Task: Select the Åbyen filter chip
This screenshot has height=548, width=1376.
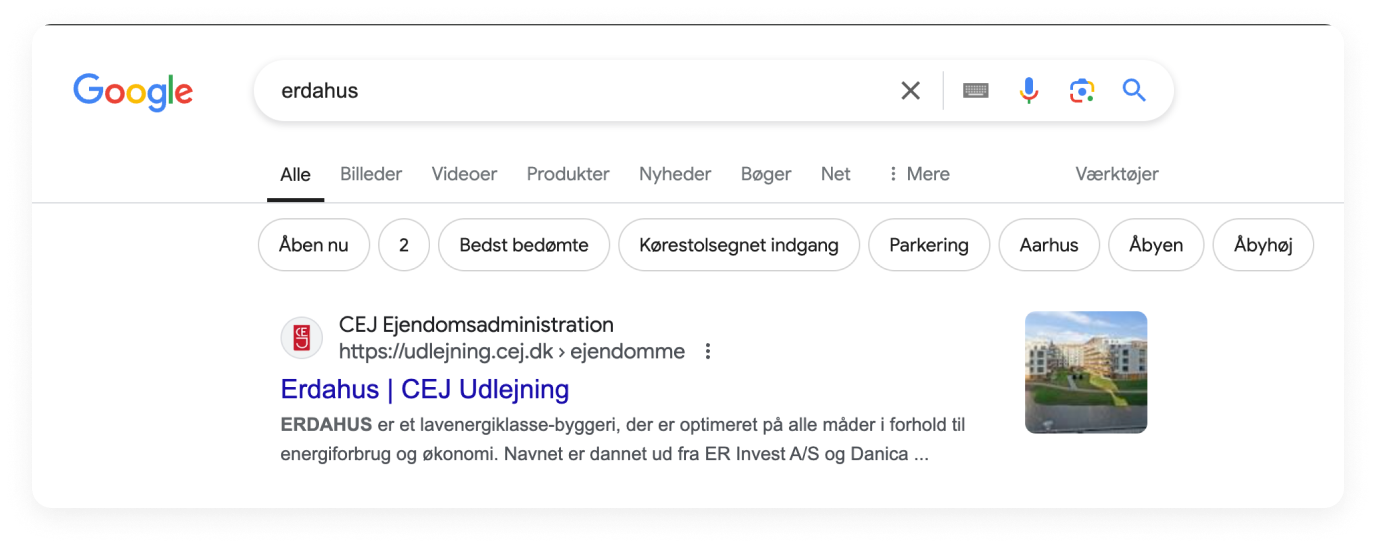Action: pos(1156,245)
